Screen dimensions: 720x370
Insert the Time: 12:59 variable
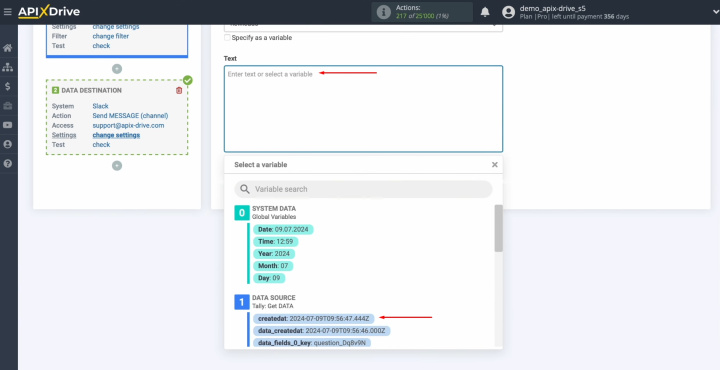(x=276, y=241)
